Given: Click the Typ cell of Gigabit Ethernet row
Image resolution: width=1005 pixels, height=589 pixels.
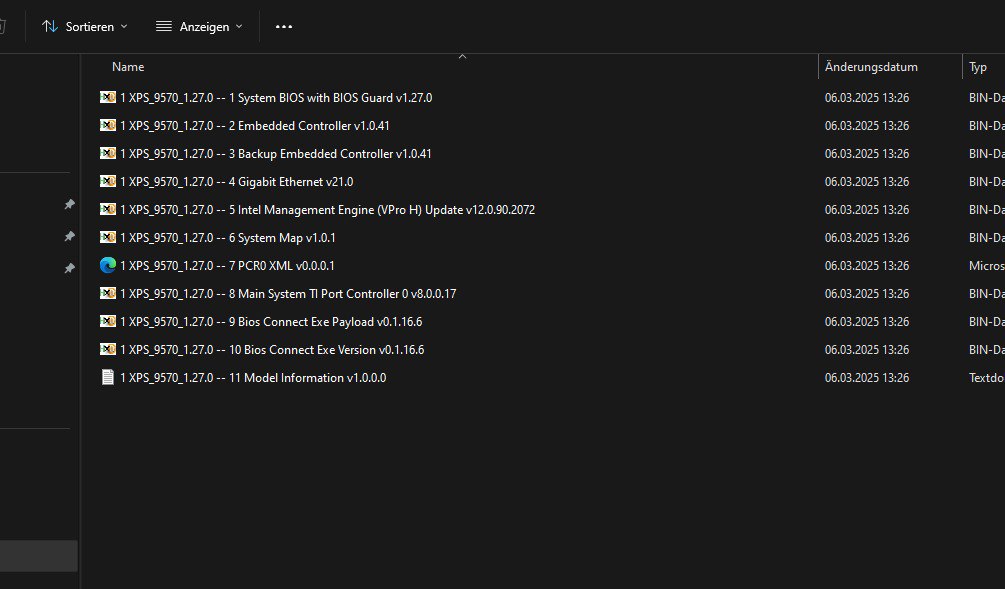Looking at the screenshot, I should point(986,181).
